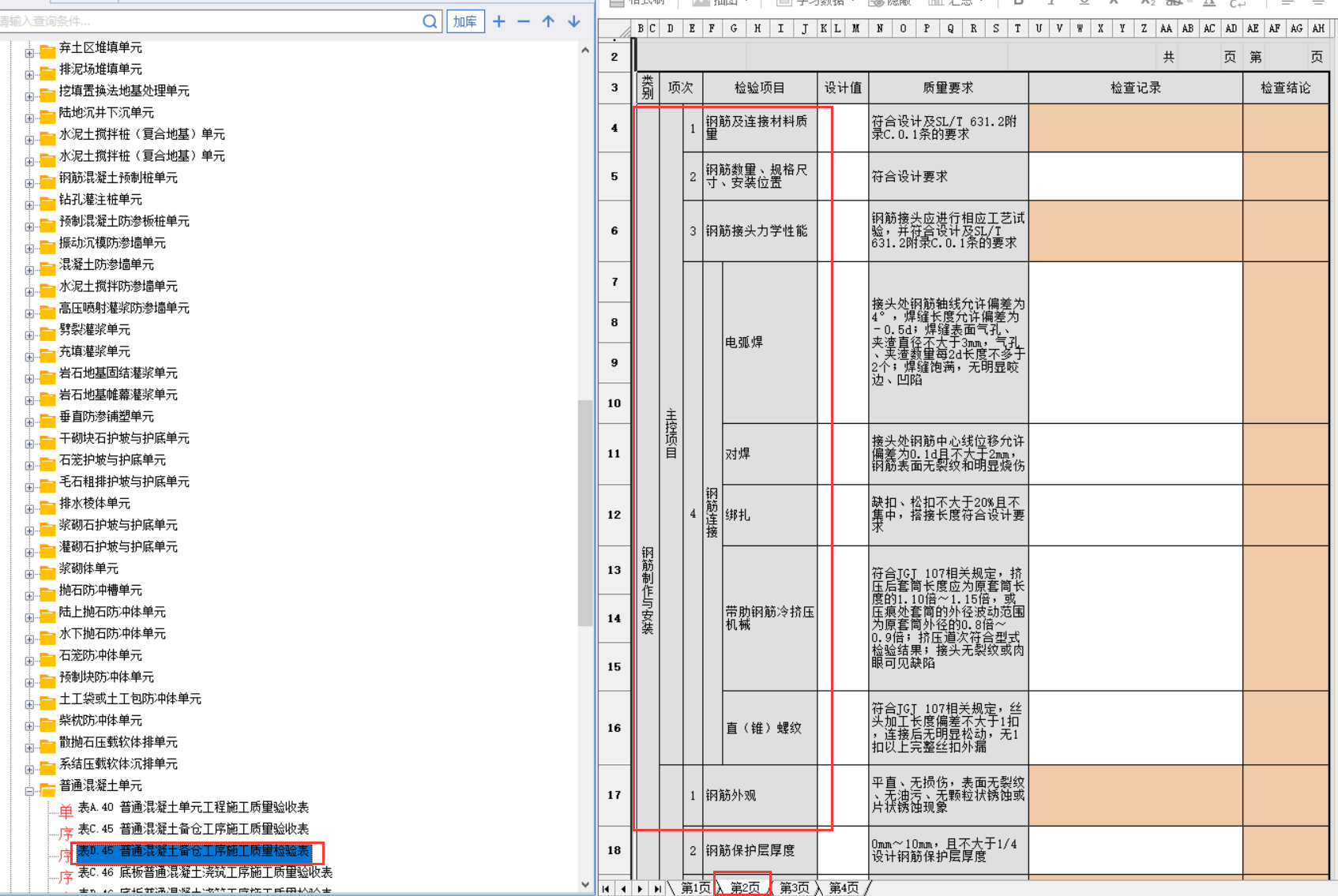
Task: Click the plus add icon beside 加库
Action: [499, 21]
